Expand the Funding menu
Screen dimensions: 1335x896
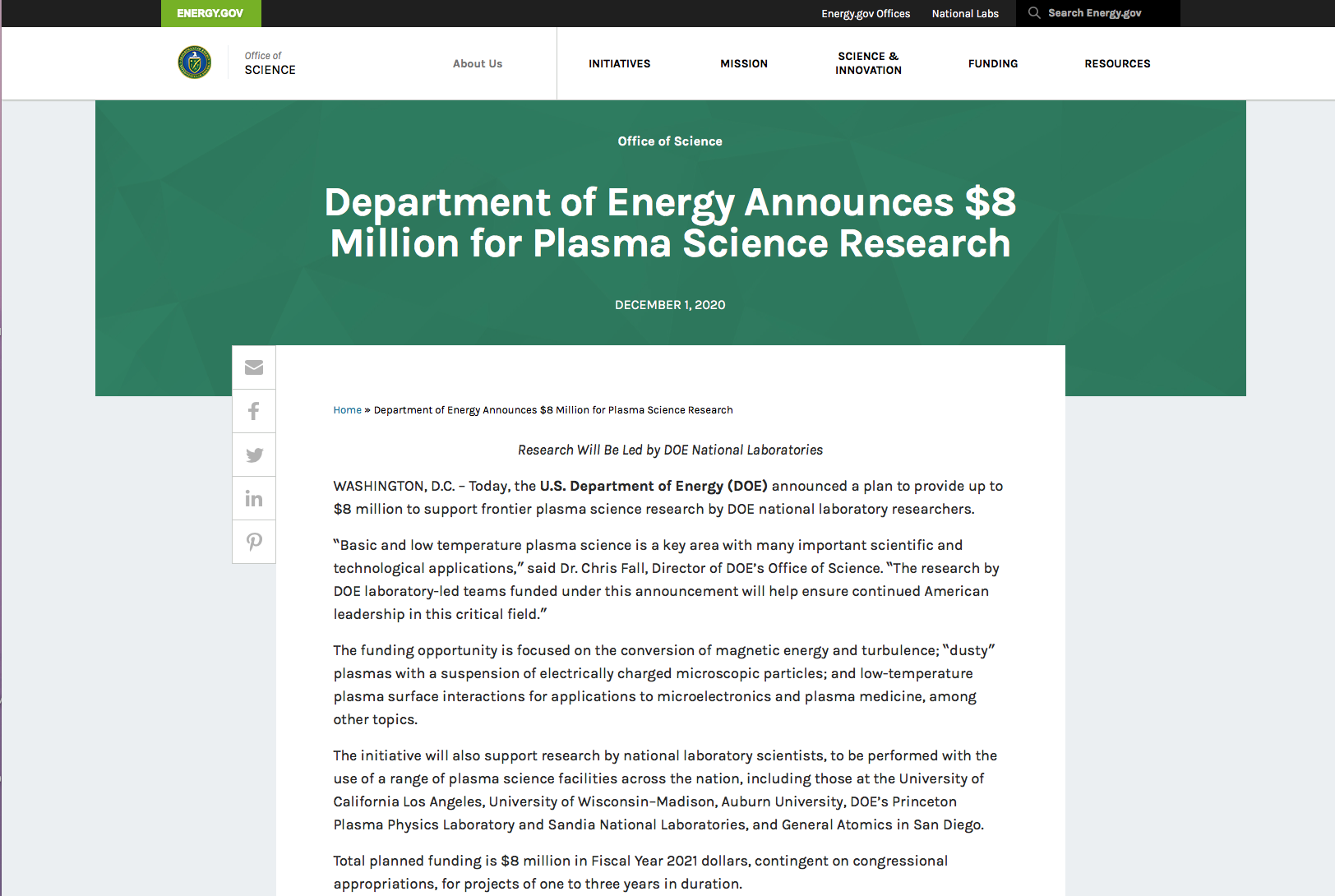pos(992,63)
